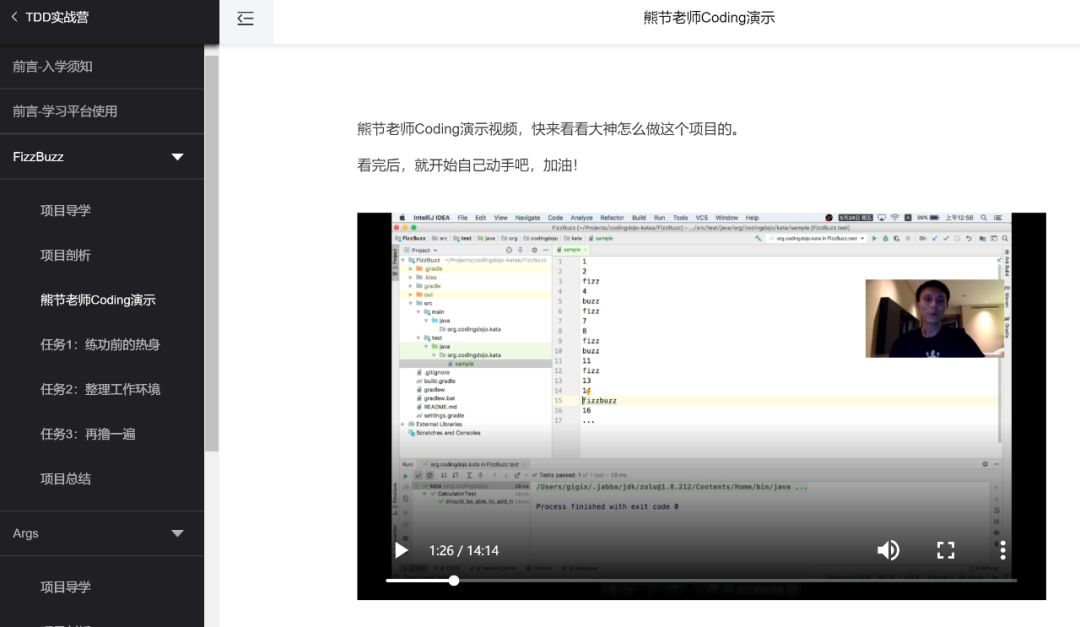The width and height of the screenshot is (1080, 627).
Task: Open 任务2：整理工作环境
Action: click(x=100, y=390)
